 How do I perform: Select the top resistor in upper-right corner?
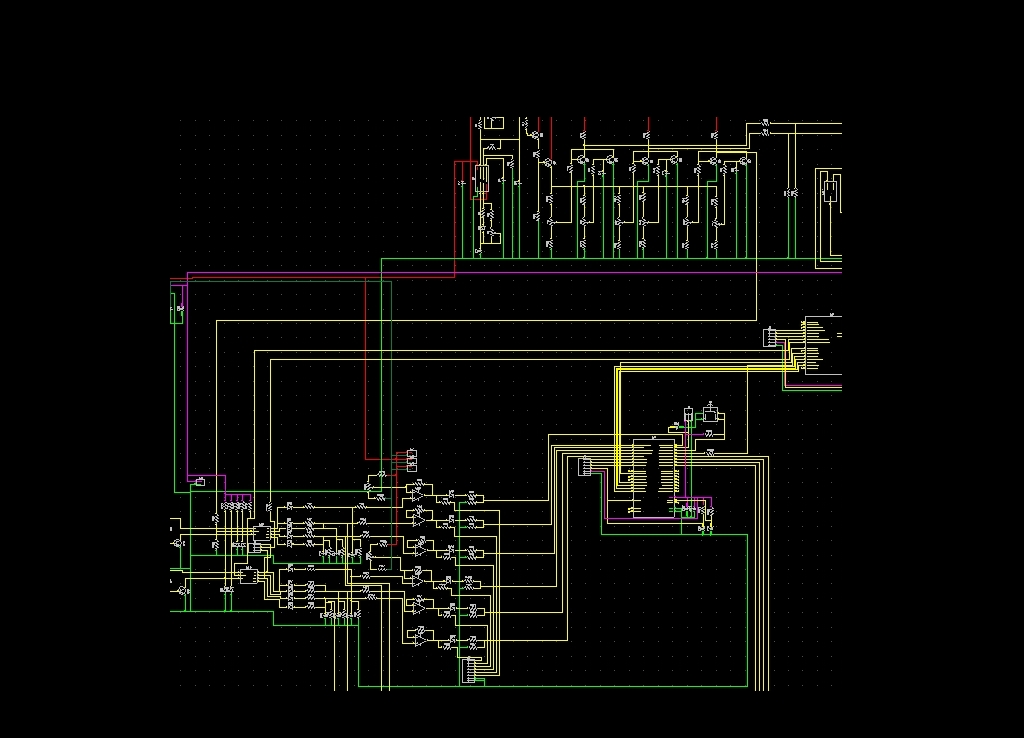[x=766, y=123]
